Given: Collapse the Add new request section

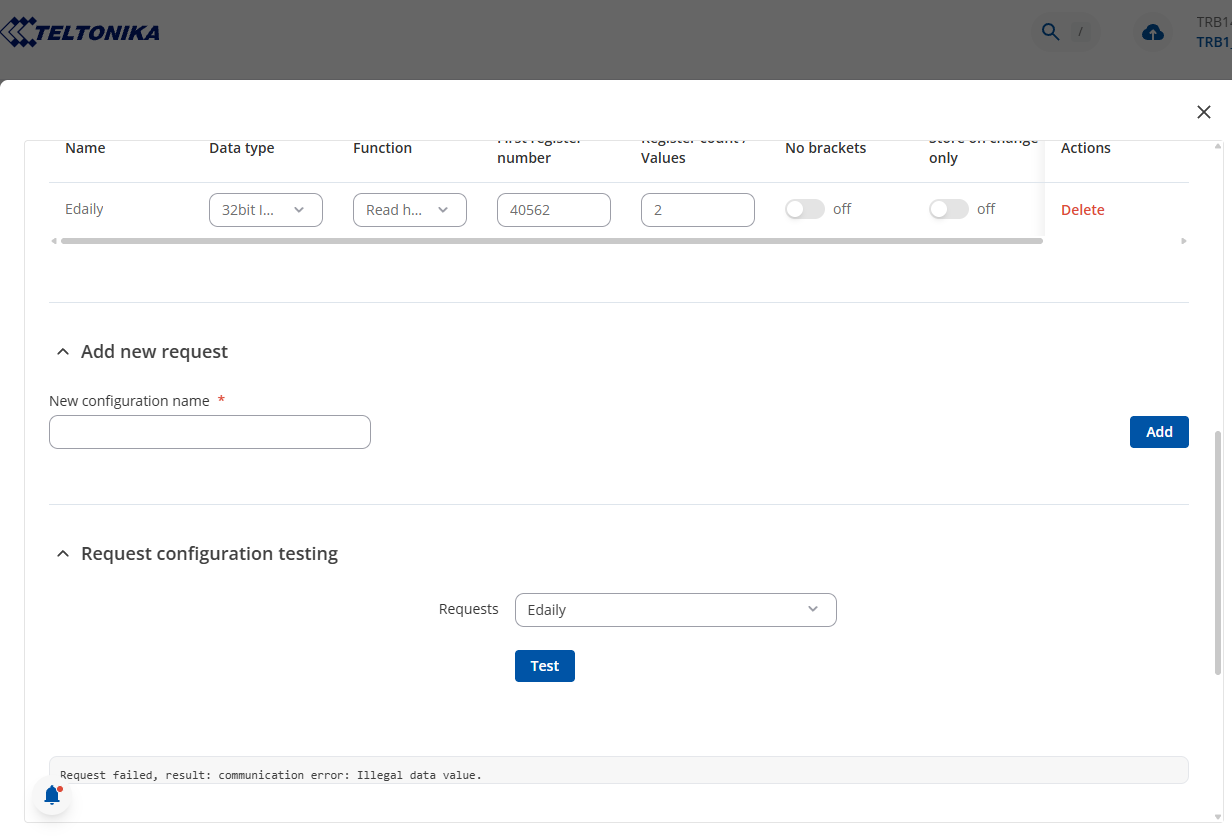Looking at the screenshot, I should coord(63,352).
